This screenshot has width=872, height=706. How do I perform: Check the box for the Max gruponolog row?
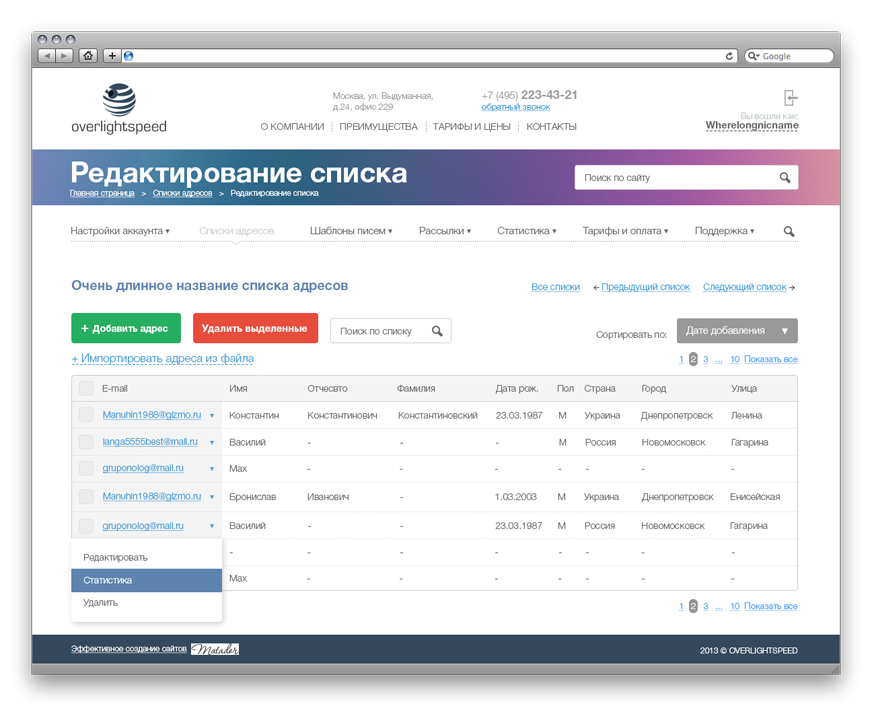tap(86, 469)
